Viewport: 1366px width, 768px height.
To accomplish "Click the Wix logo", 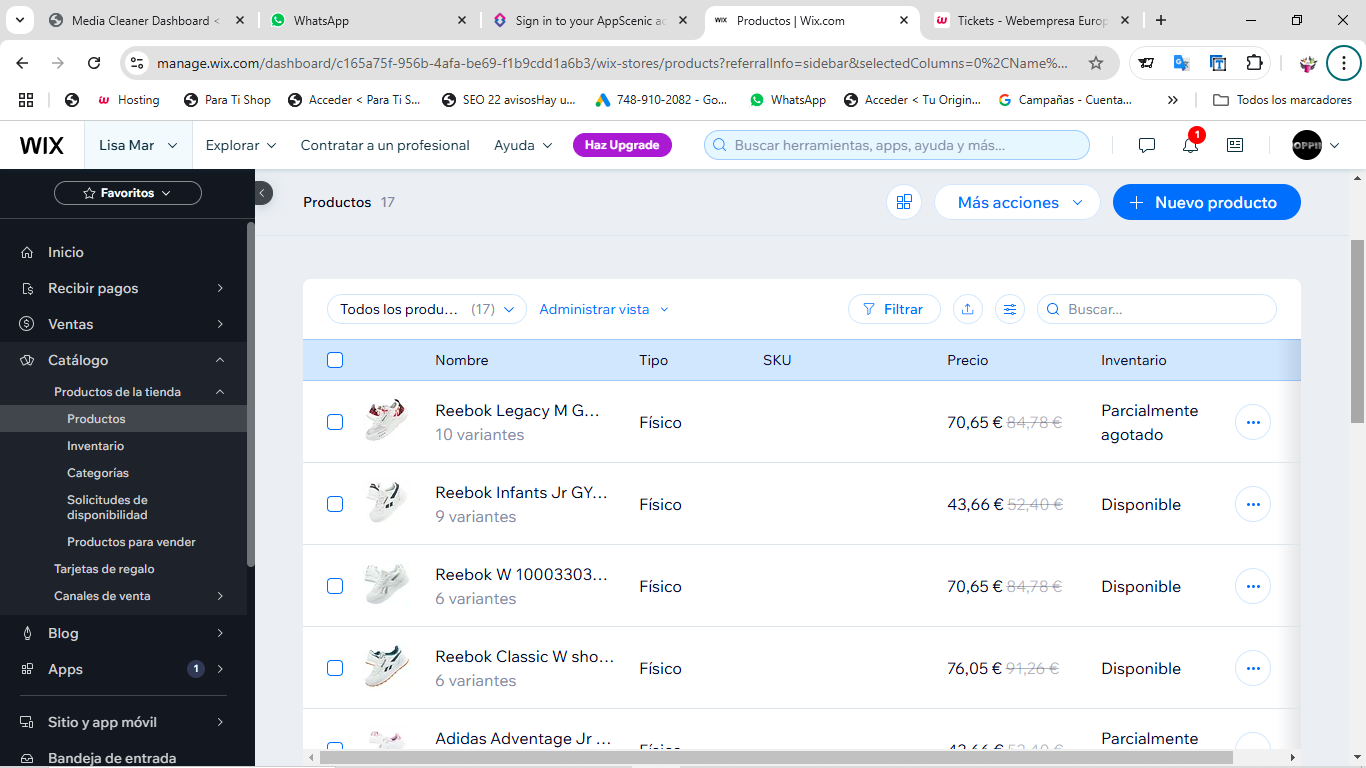I will (42, 145).
